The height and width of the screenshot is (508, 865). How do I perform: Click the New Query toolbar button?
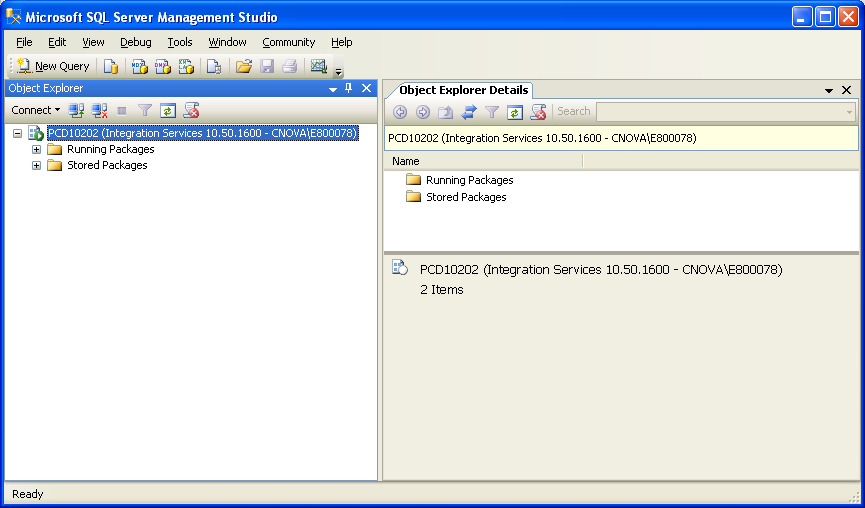(53, 66)
